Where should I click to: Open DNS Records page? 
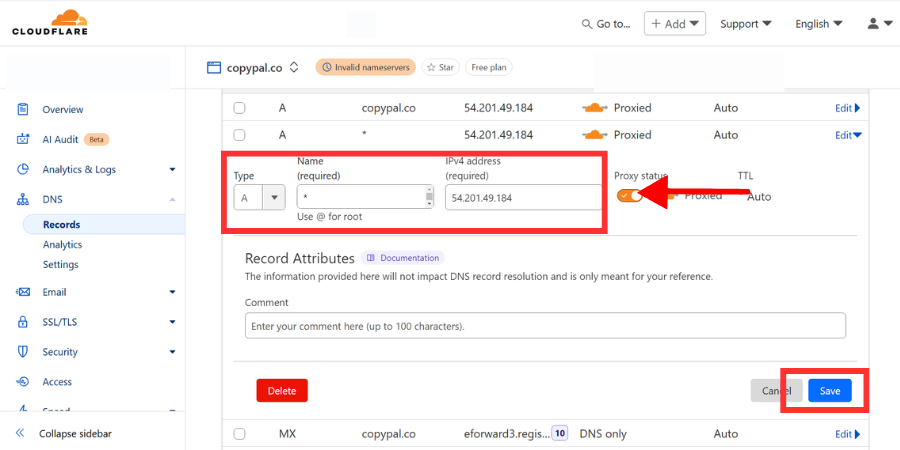point(61,224)
